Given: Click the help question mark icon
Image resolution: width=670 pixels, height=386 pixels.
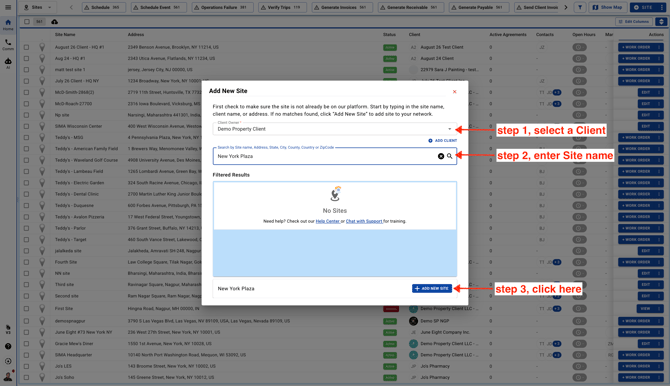Looking at the screenshot, I should (x=8, y=346).
